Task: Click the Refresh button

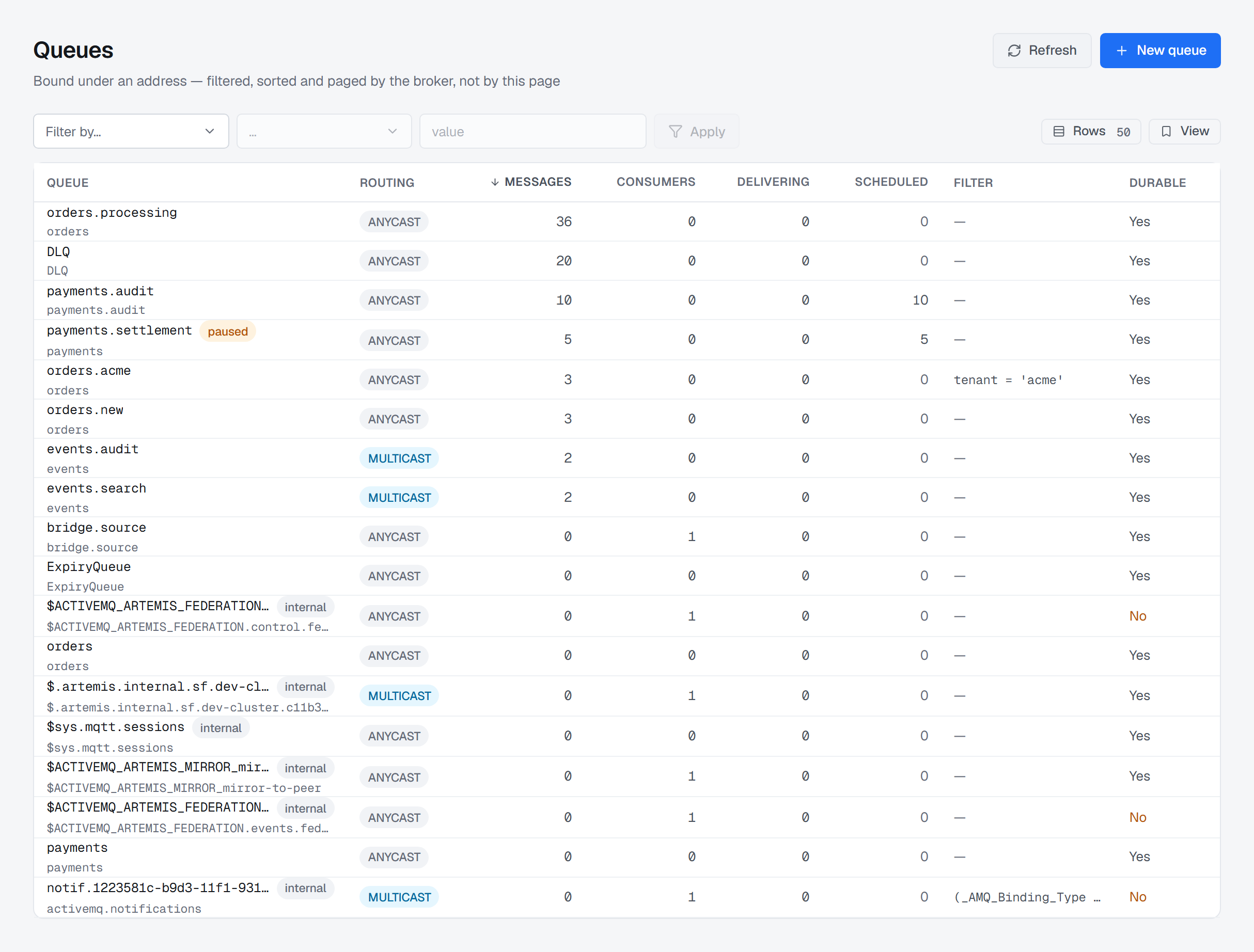Action: [1041, 51]
